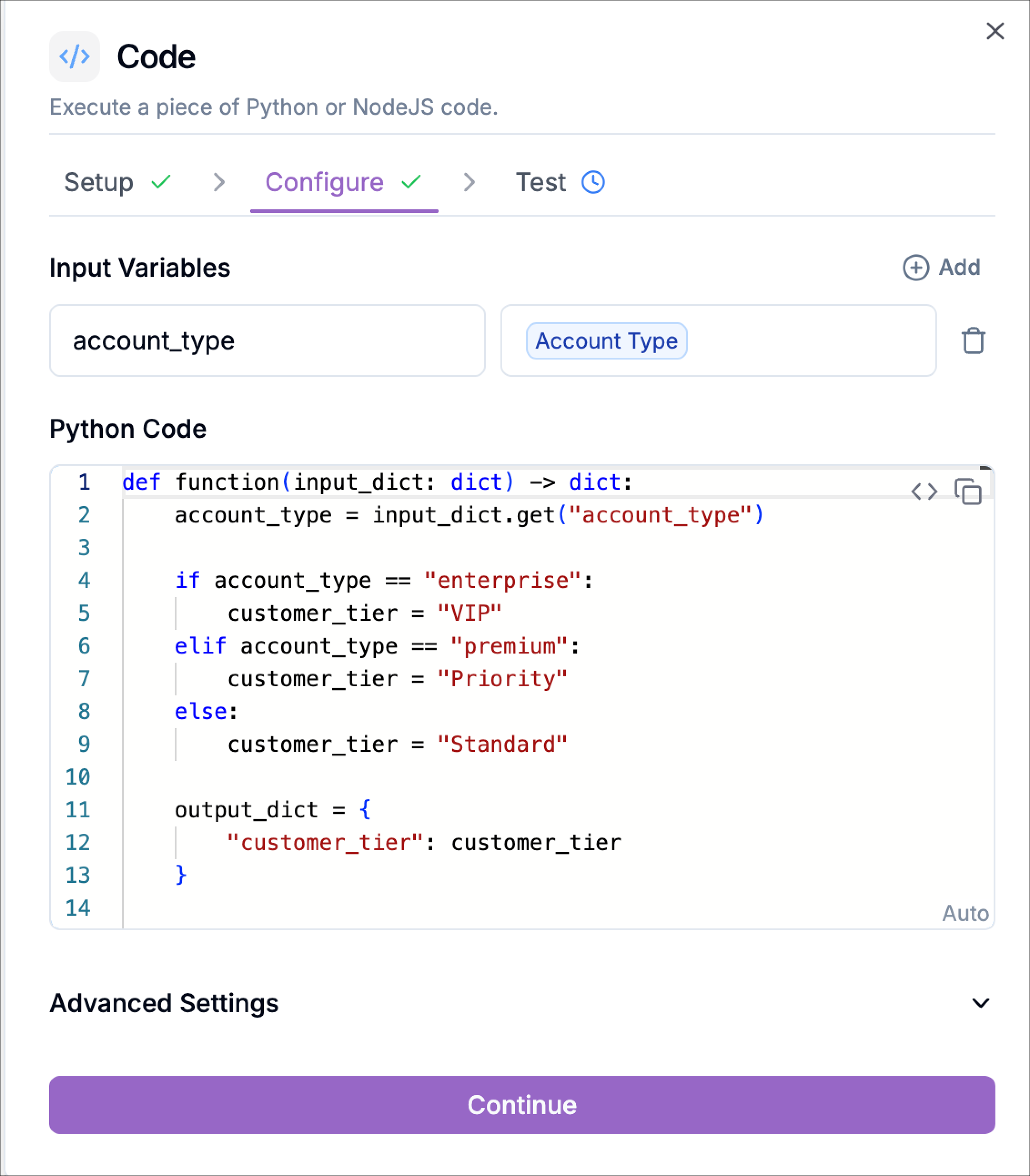Click the Auto language selector
Viewport: 1030px width, 1176px height.
coord(964,913)
